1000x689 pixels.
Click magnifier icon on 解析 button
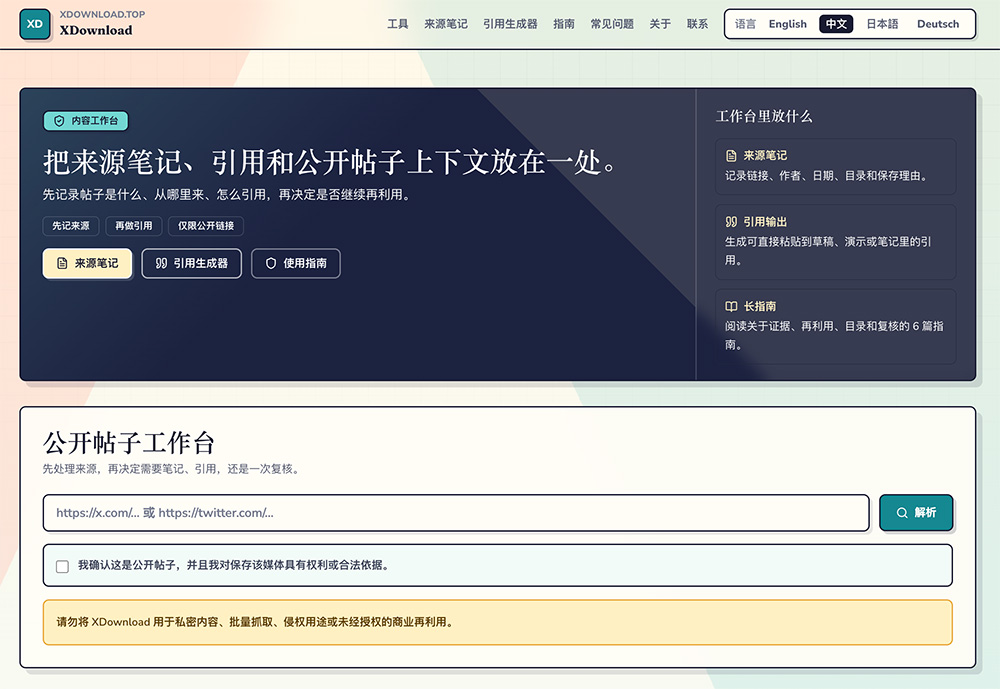pyautogui.click(x=902, y=513)
